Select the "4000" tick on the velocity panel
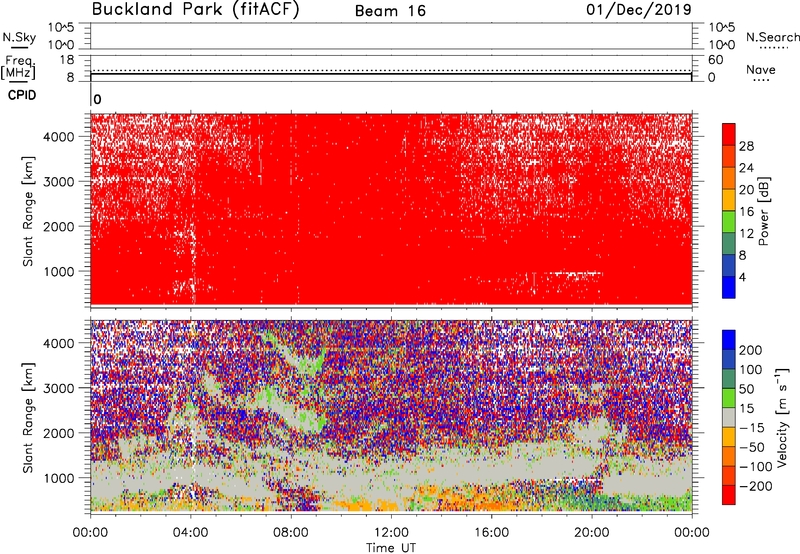Image resolution: width=800 pixels, height=554 pixels. click(x=59, y=343)
